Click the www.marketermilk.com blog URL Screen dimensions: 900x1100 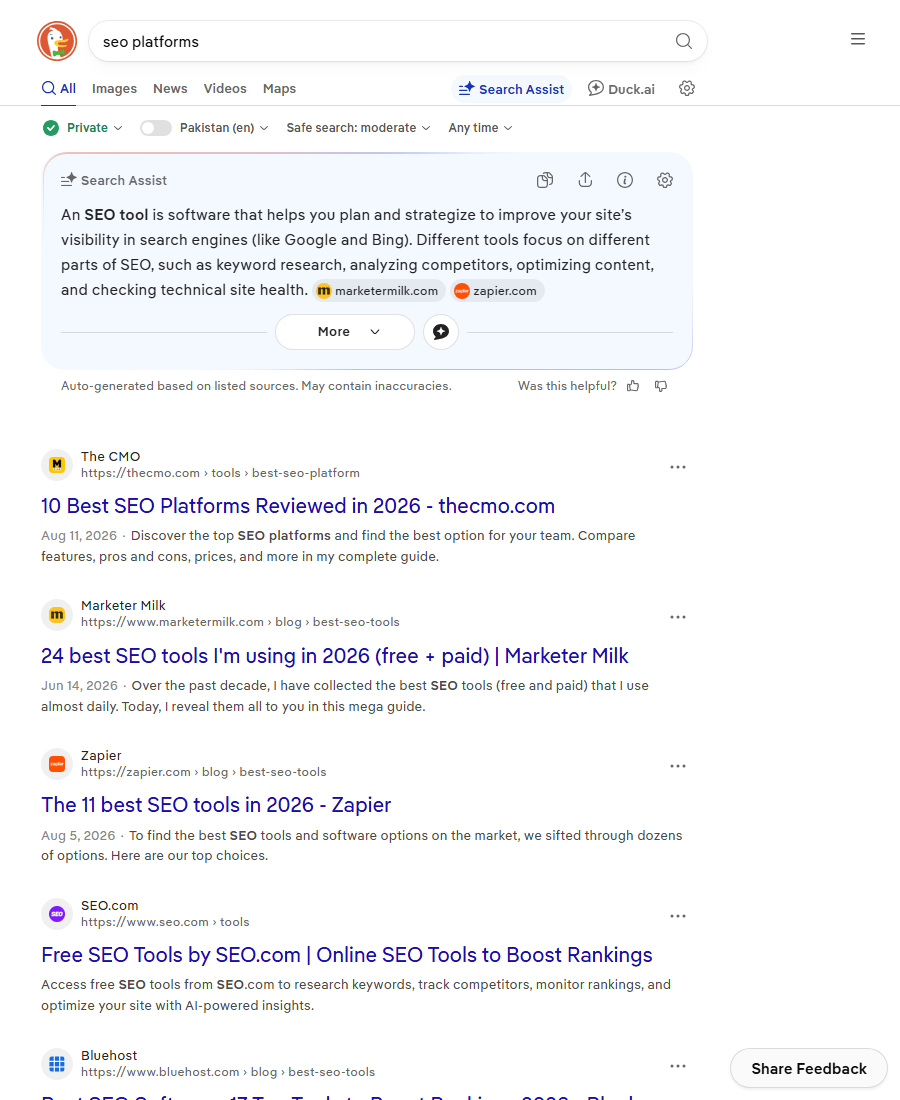click(x=240, y=622)
